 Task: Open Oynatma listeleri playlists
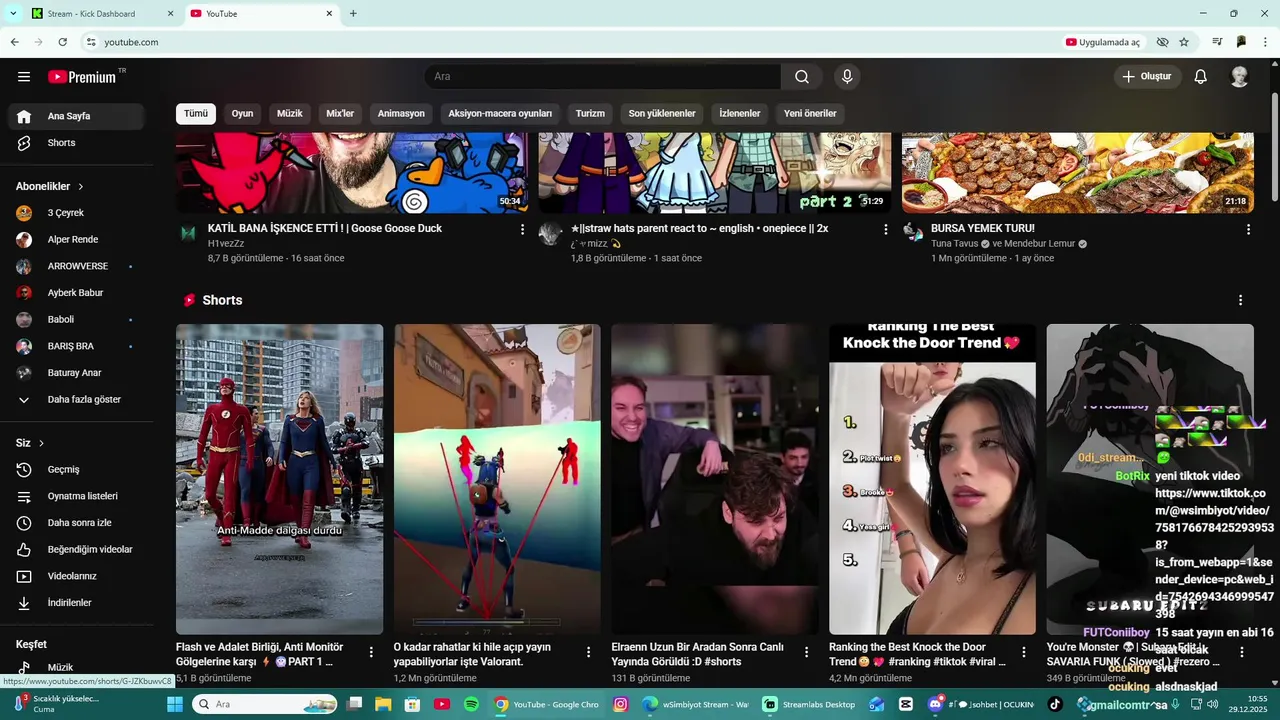pyautogui.click(x=76, y=496)
